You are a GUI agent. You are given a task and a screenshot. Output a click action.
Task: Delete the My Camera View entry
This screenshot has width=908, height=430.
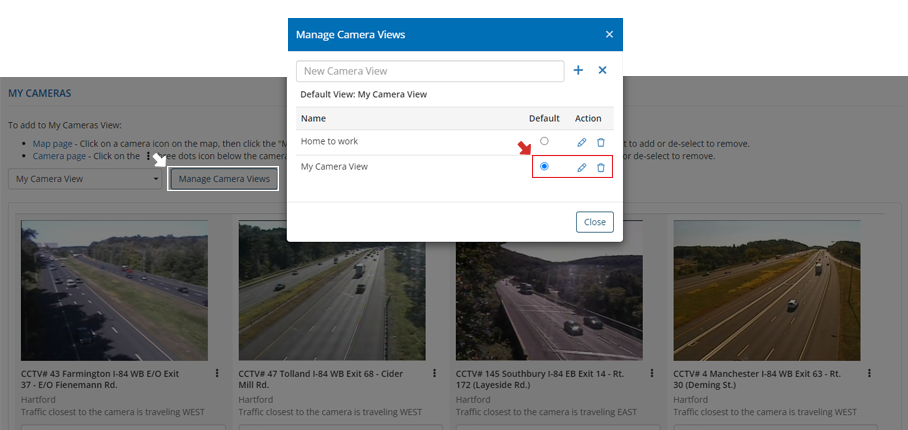tap(601, 167)
